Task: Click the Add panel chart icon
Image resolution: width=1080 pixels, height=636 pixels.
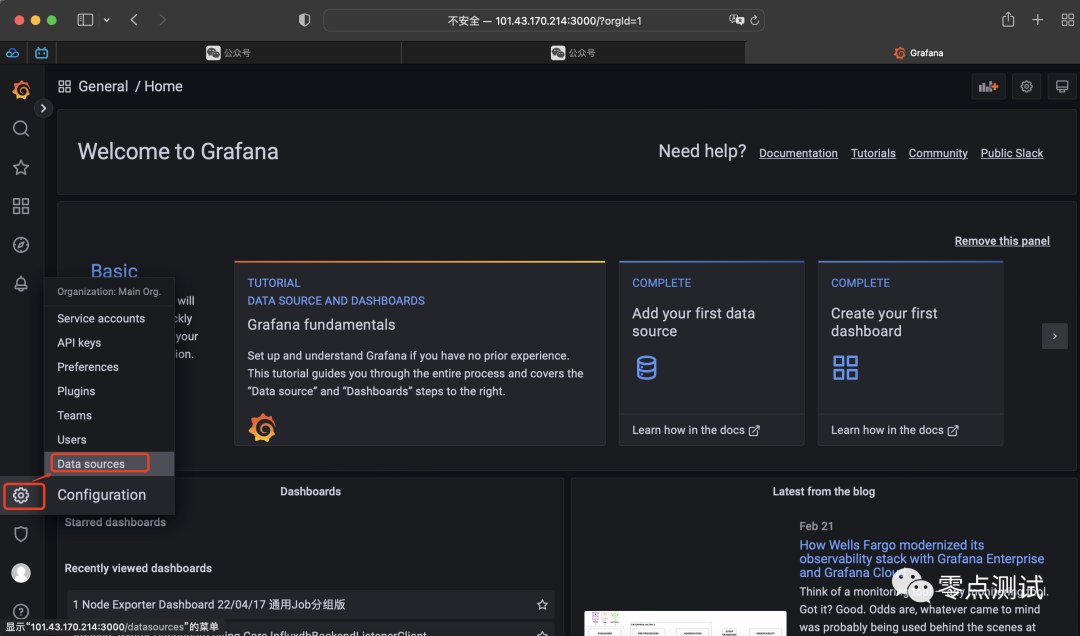Action: point(988,86)
